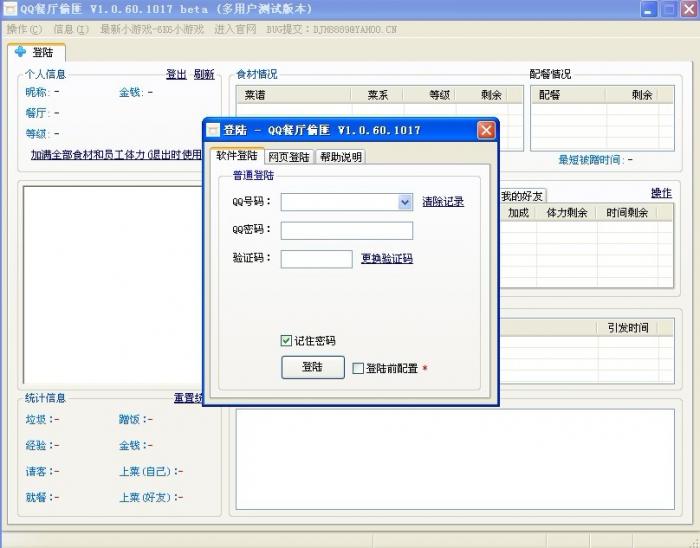700x548 pixels.
Task: Focus the QQ密码 input field
Action: [x=347, y=231]
